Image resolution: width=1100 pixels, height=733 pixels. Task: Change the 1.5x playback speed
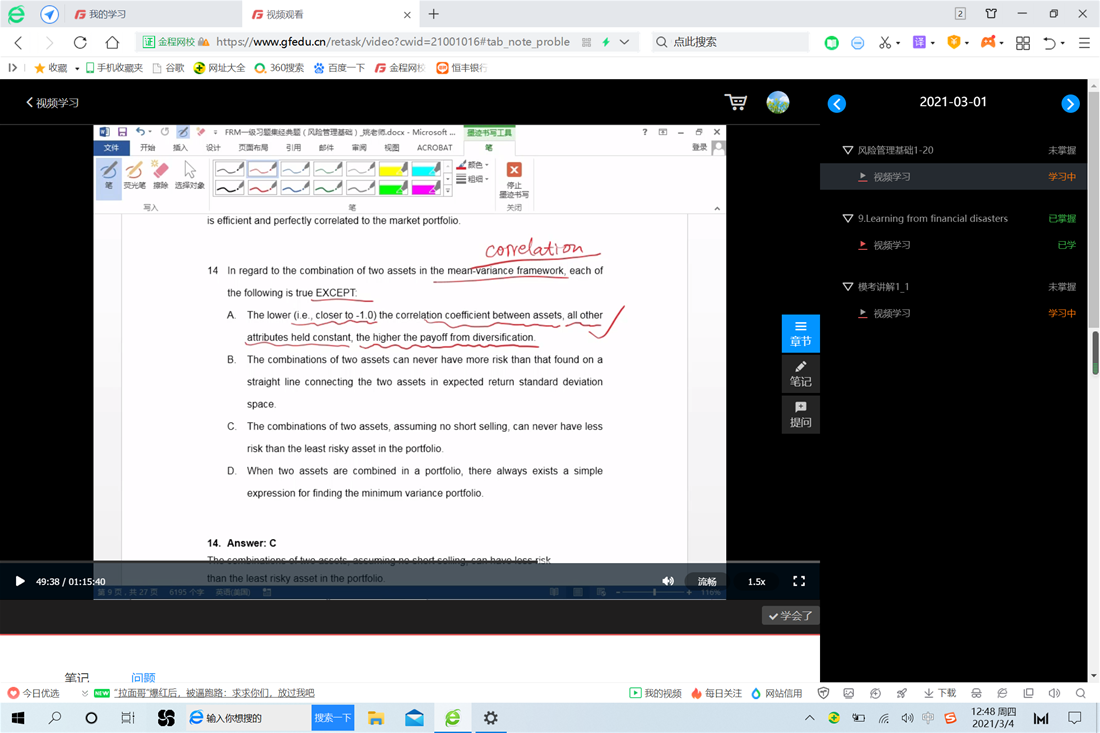pyautogui.click(x=756, y=581)
